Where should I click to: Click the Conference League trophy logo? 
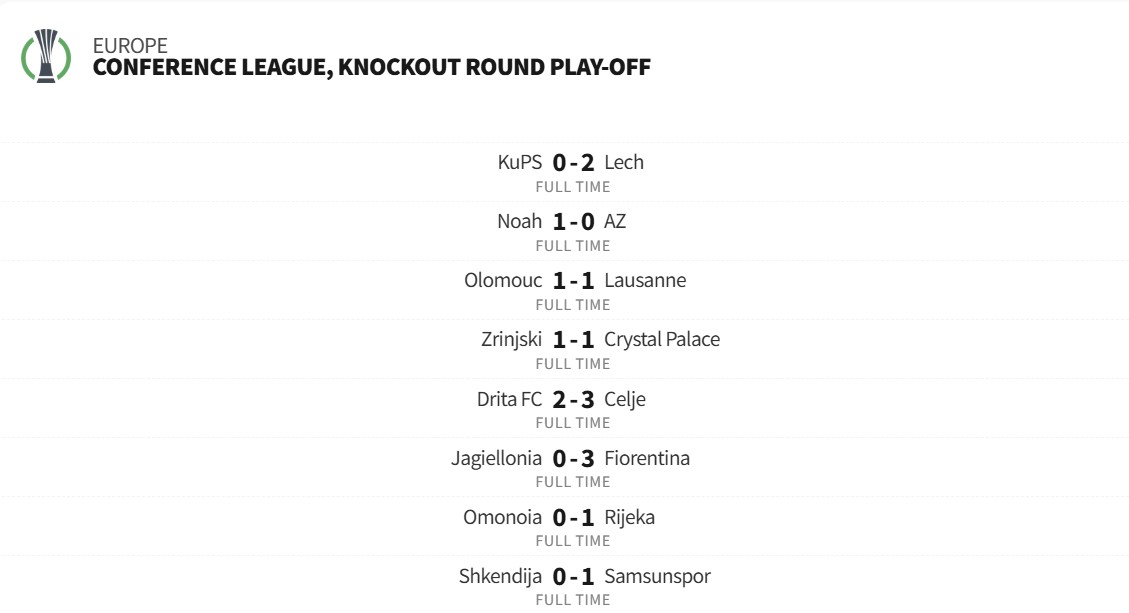pyautogui.click(x=46, y=56)
